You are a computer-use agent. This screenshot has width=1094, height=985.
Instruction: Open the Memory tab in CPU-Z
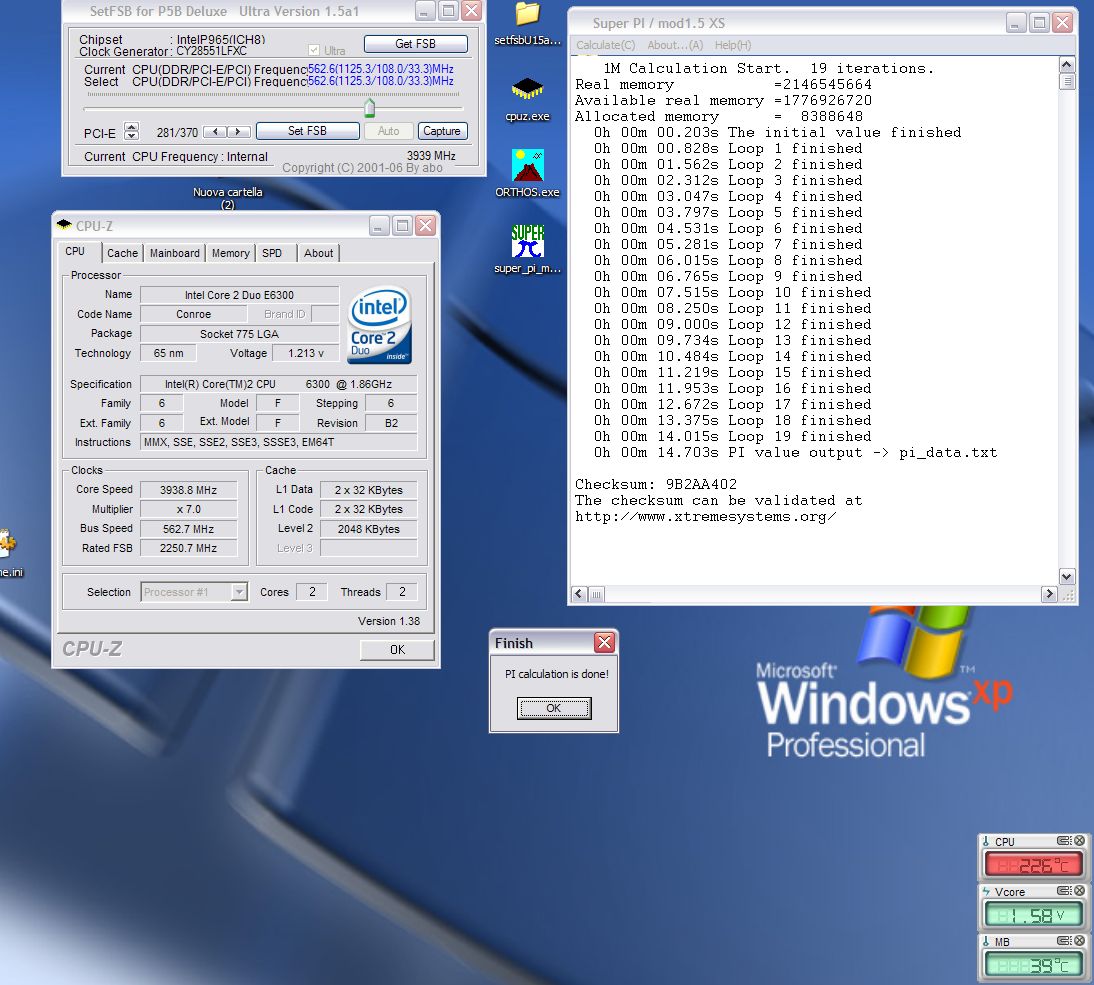click(x=230, y=253)
